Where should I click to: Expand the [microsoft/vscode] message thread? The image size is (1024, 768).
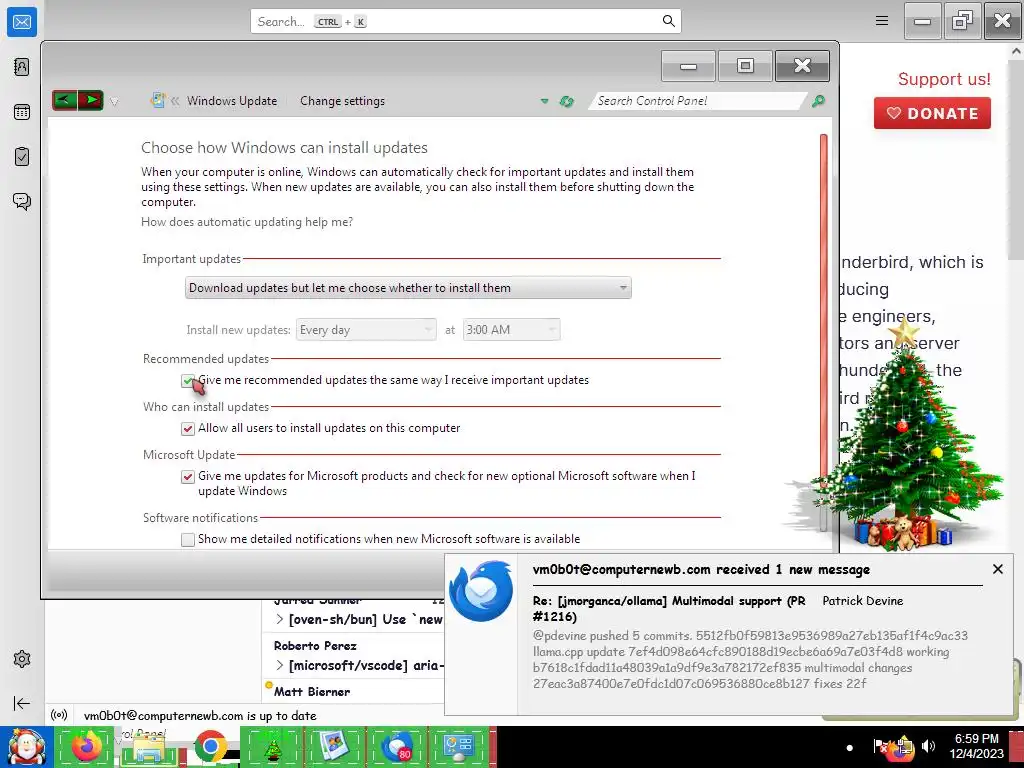[x=280, y=665]
